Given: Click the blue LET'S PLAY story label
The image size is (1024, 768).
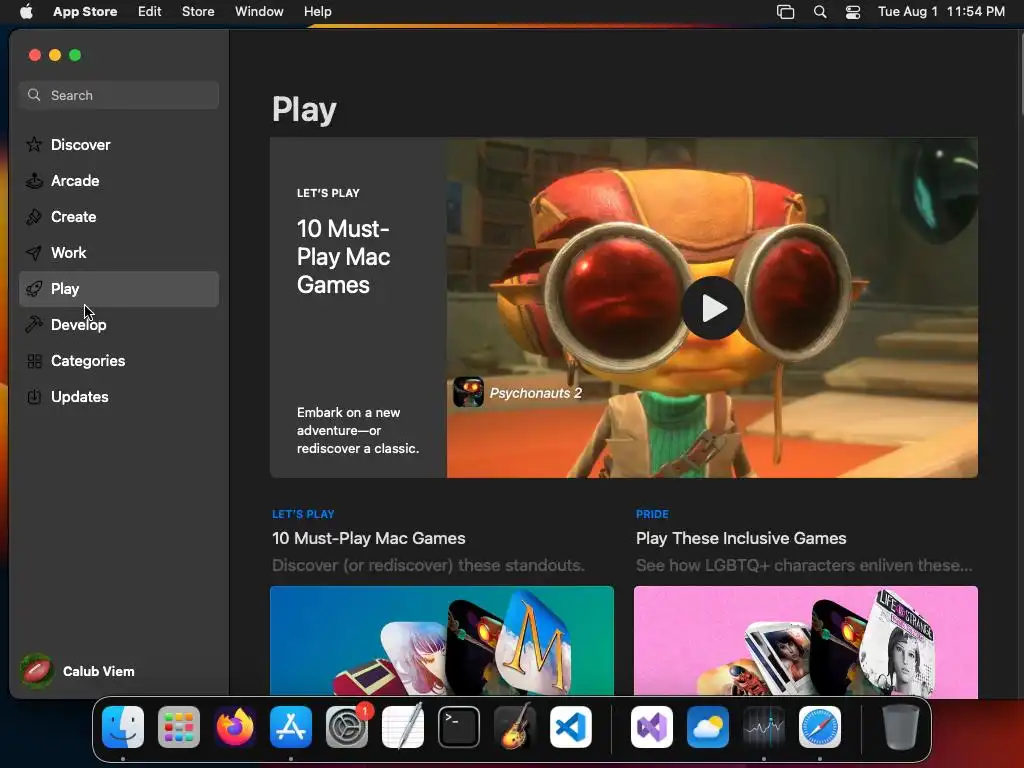Looking at the screenshot, I should coord(303,514).
